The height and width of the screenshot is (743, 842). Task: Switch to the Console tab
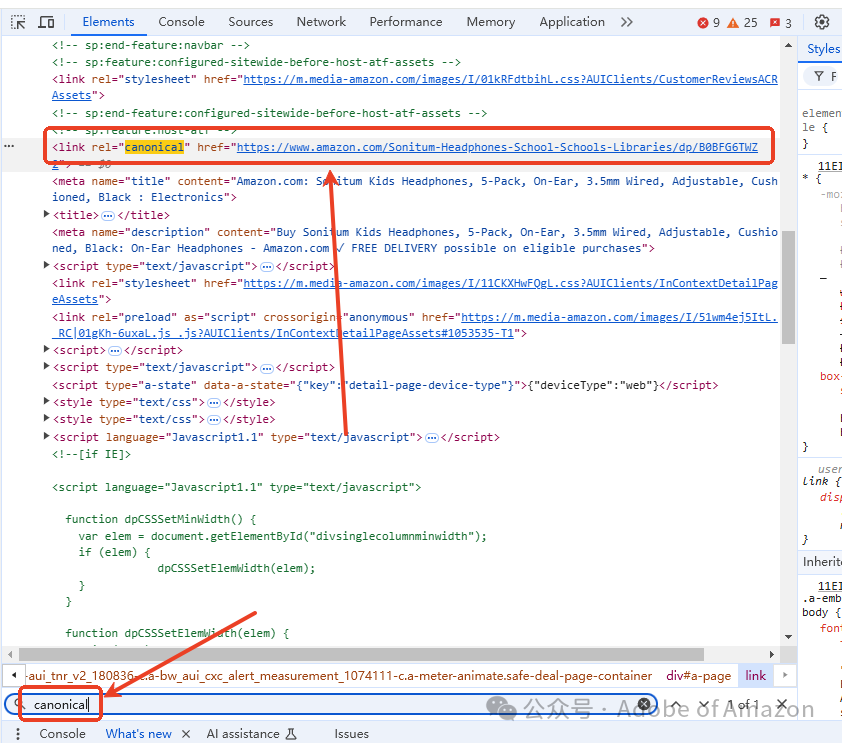[x=181, y=22]
